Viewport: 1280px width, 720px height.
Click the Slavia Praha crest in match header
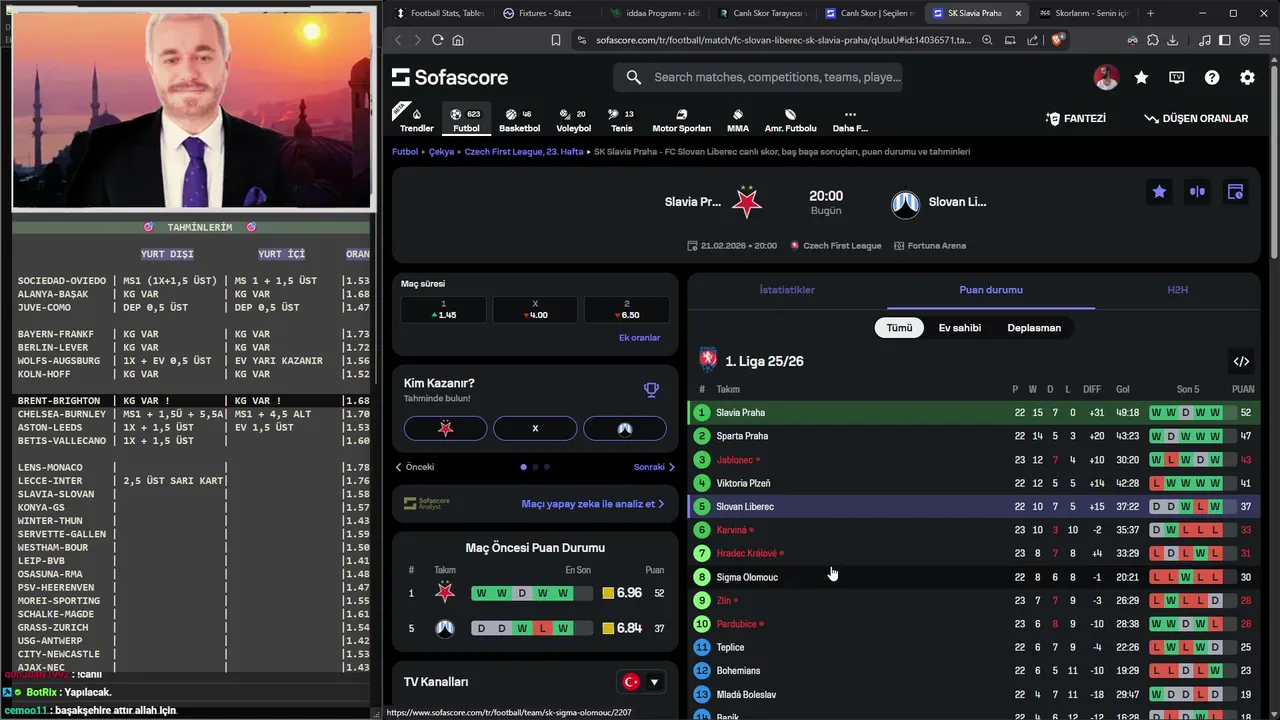[746, 202]
